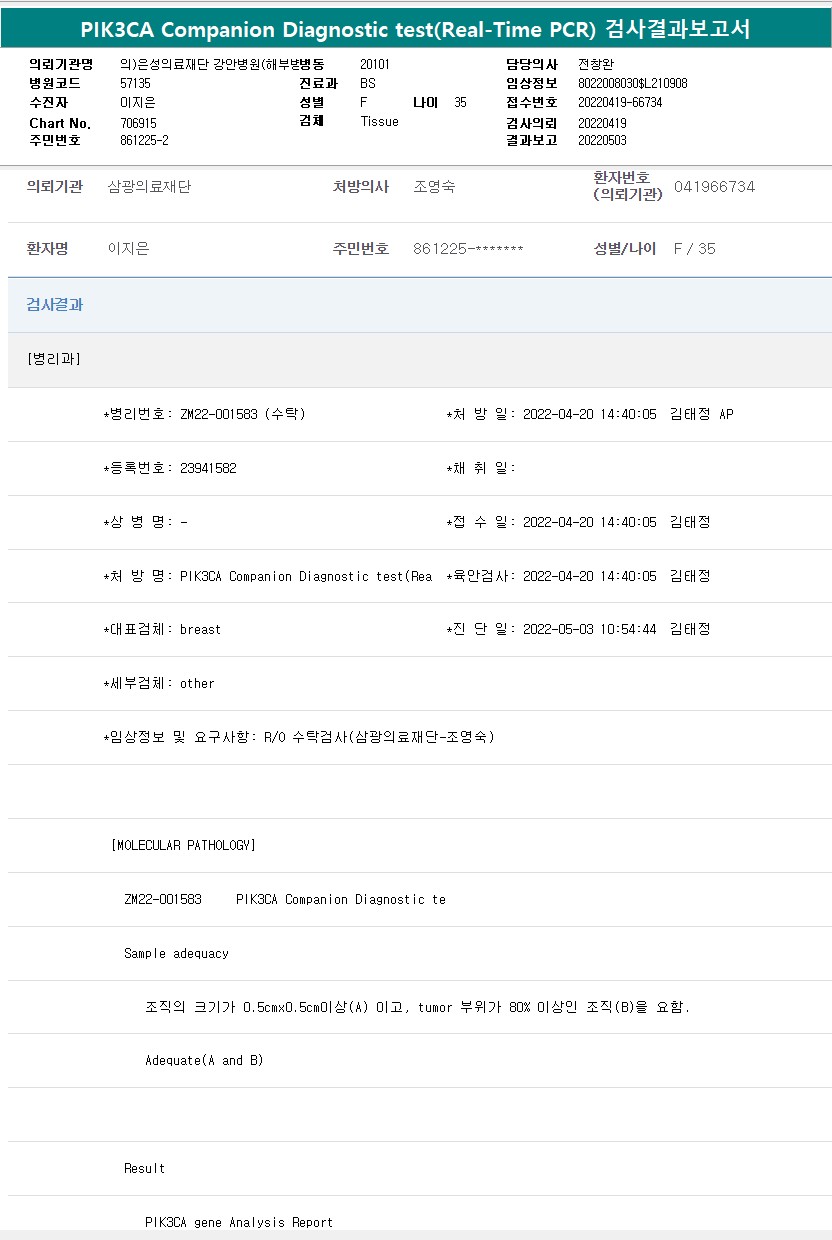Click the [병리과] section row
Viewport: 832px width, 1240px height.
[x=54, y=359]
